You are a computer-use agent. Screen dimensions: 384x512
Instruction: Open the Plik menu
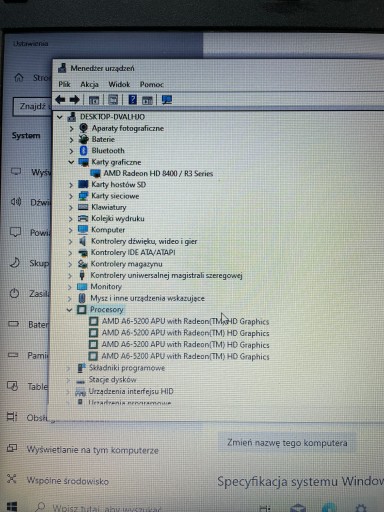click(64, 84)
